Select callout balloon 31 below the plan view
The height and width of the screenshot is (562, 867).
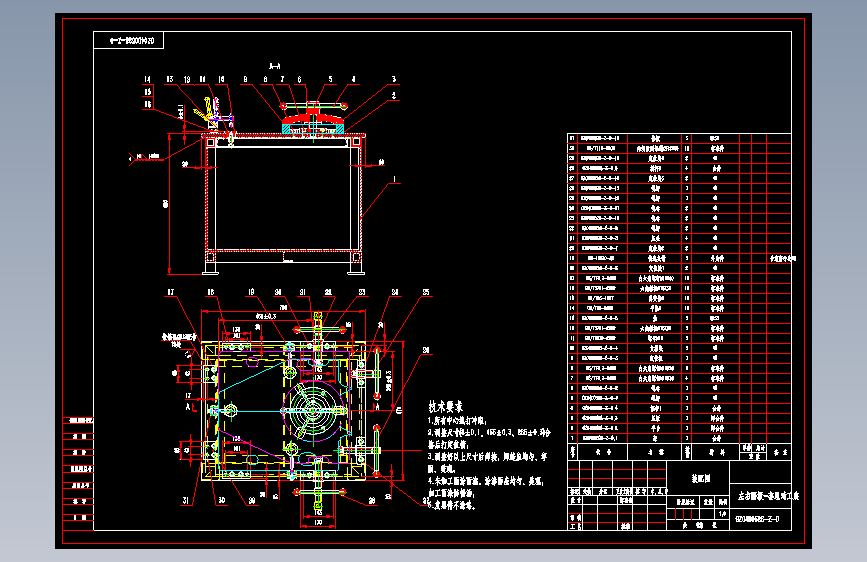(186, 501)
